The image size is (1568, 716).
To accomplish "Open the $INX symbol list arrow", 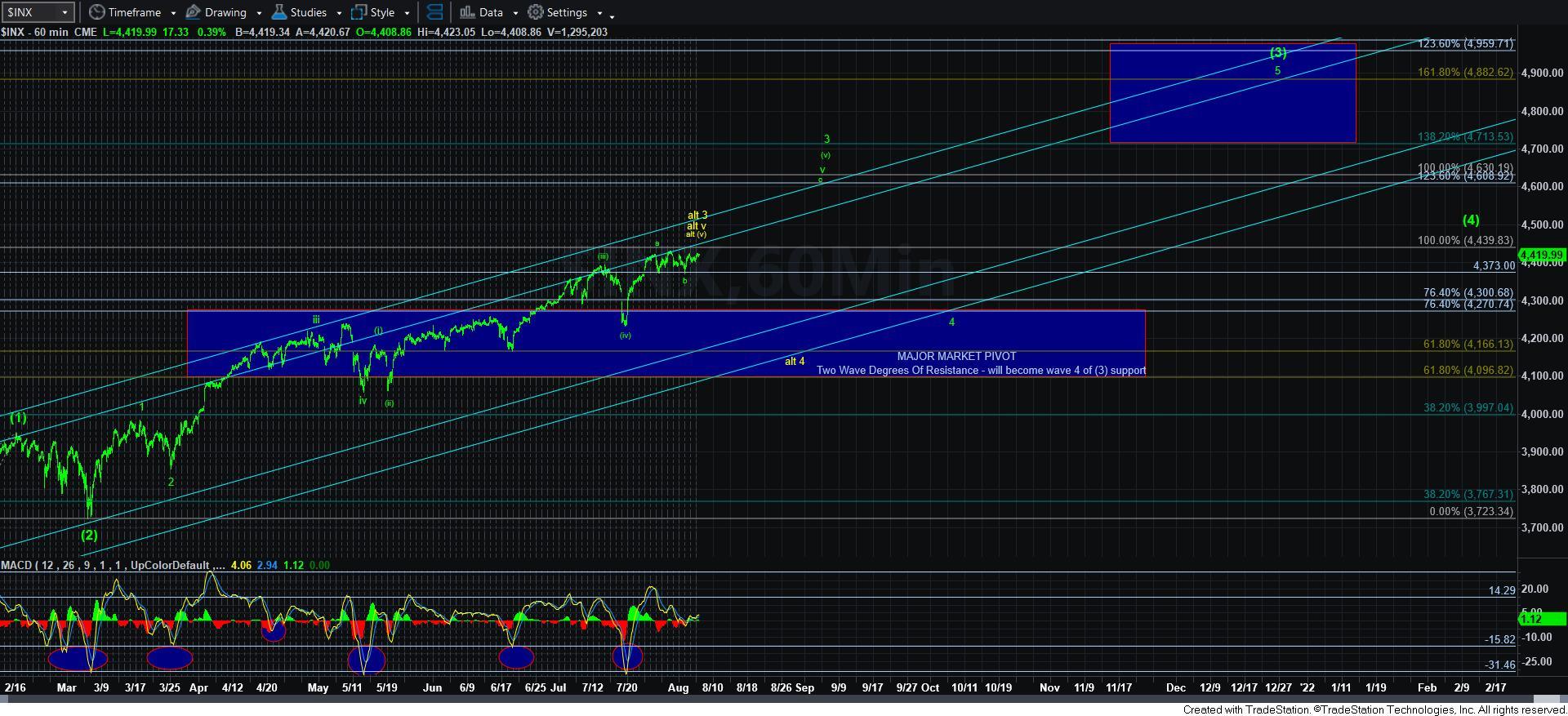I will click(x=64, y=12).
